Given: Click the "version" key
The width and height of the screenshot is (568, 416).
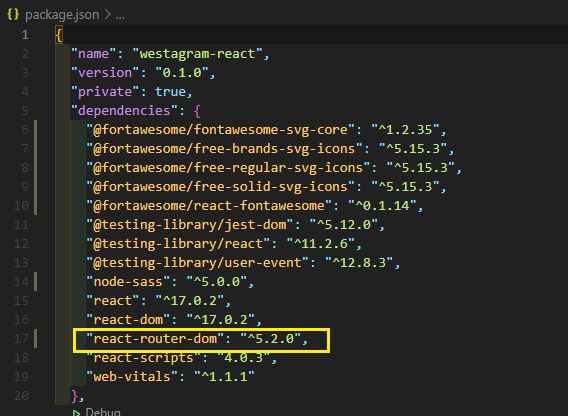Looking at the screenshot, I should point(105,73).
